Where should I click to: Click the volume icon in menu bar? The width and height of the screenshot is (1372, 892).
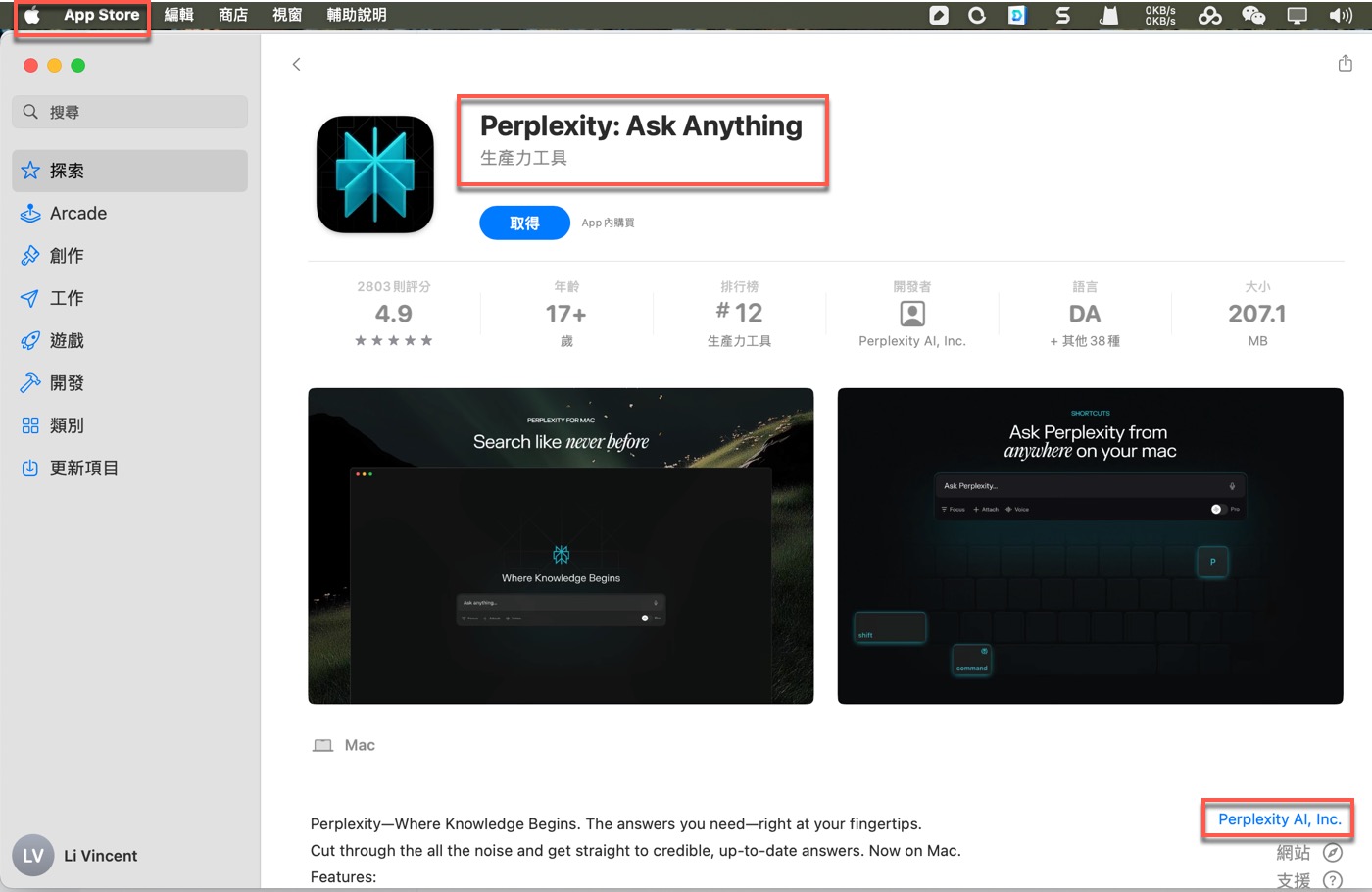click(1341, 15)
